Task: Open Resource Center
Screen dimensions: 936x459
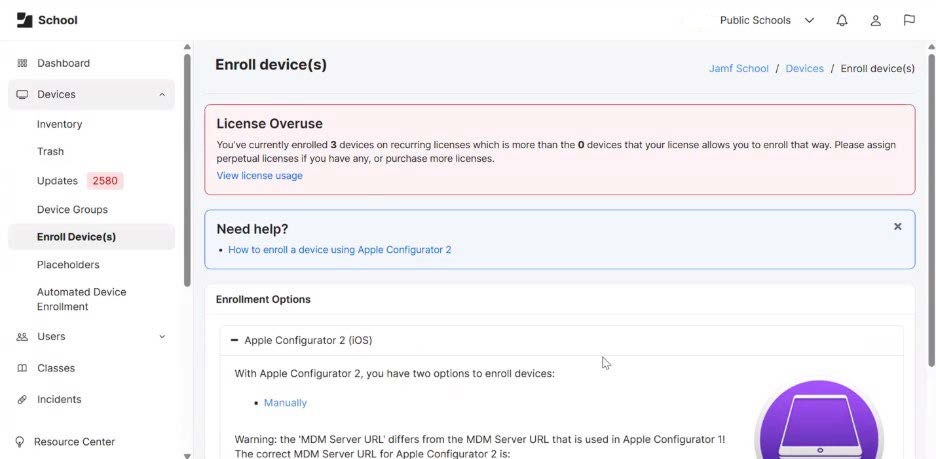Action: tap(75, 442)
